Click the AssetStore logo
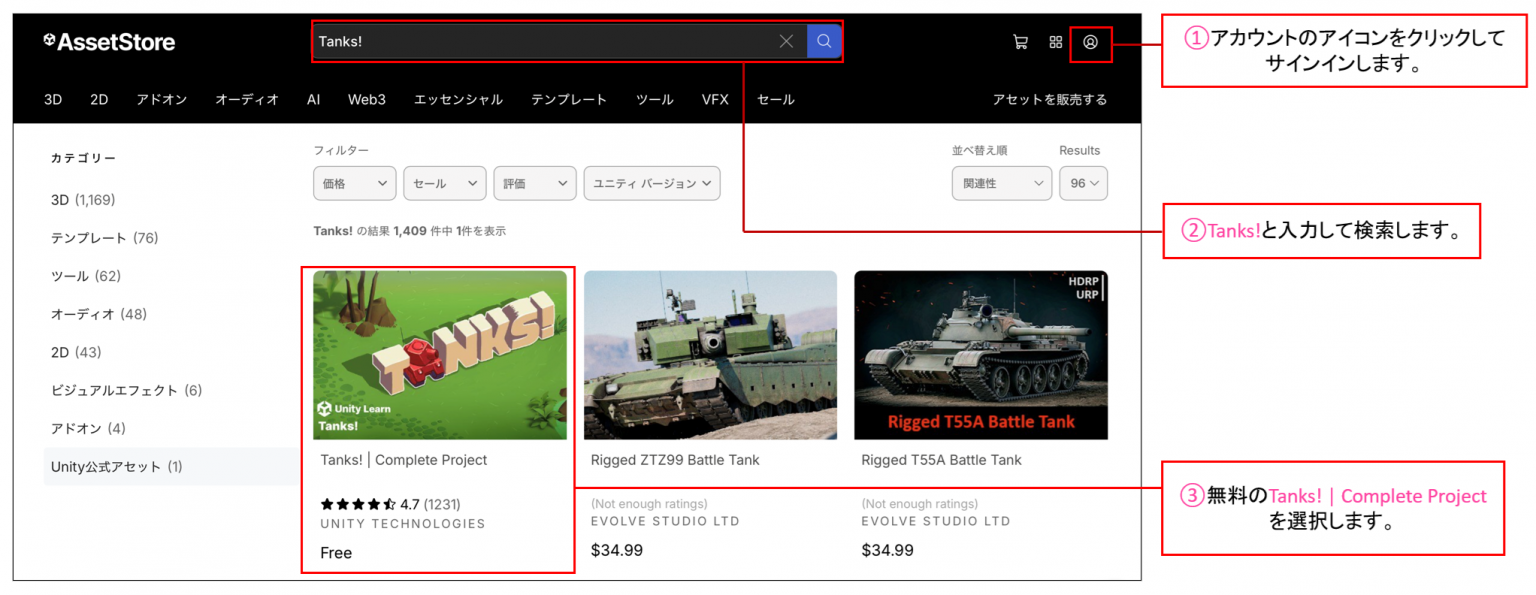The width and height of the screenshot is (1536, 595). pyautogui.click(x=108, y=41)
